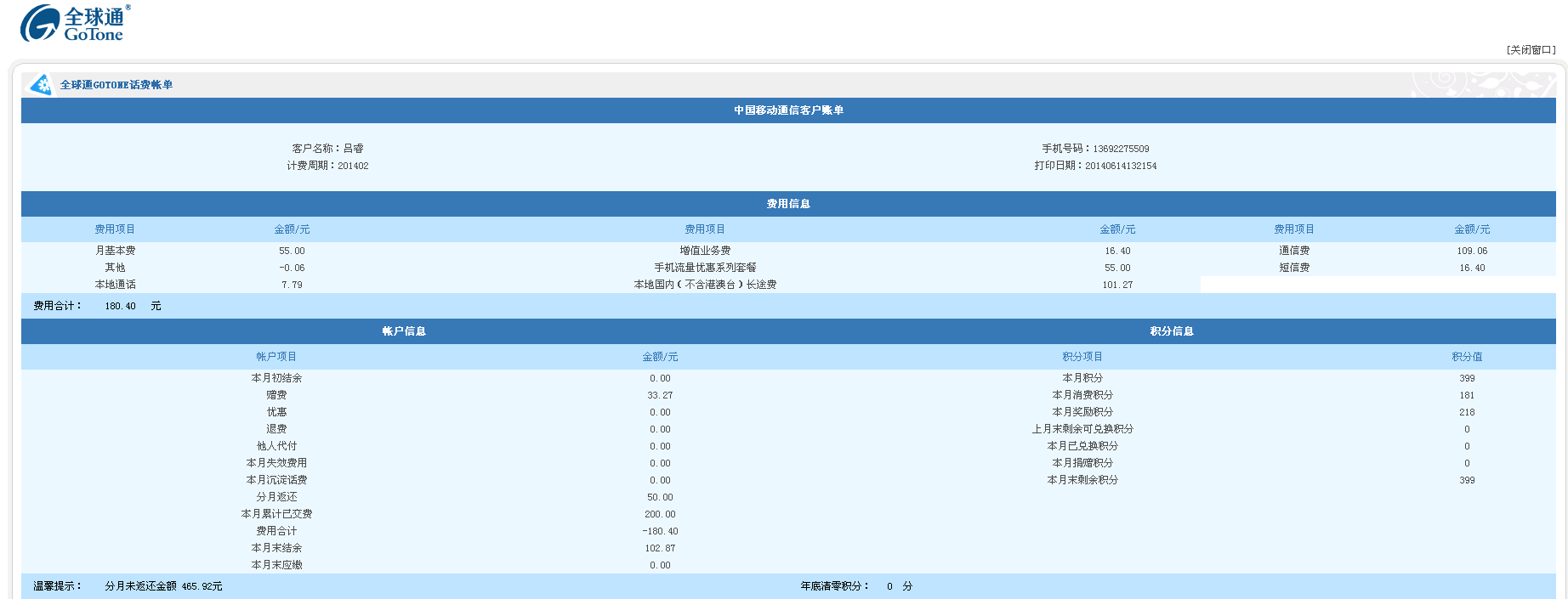1568x599 pixels.
Task: Click the 本月消费积分 label
Action: pos(1082,395)
